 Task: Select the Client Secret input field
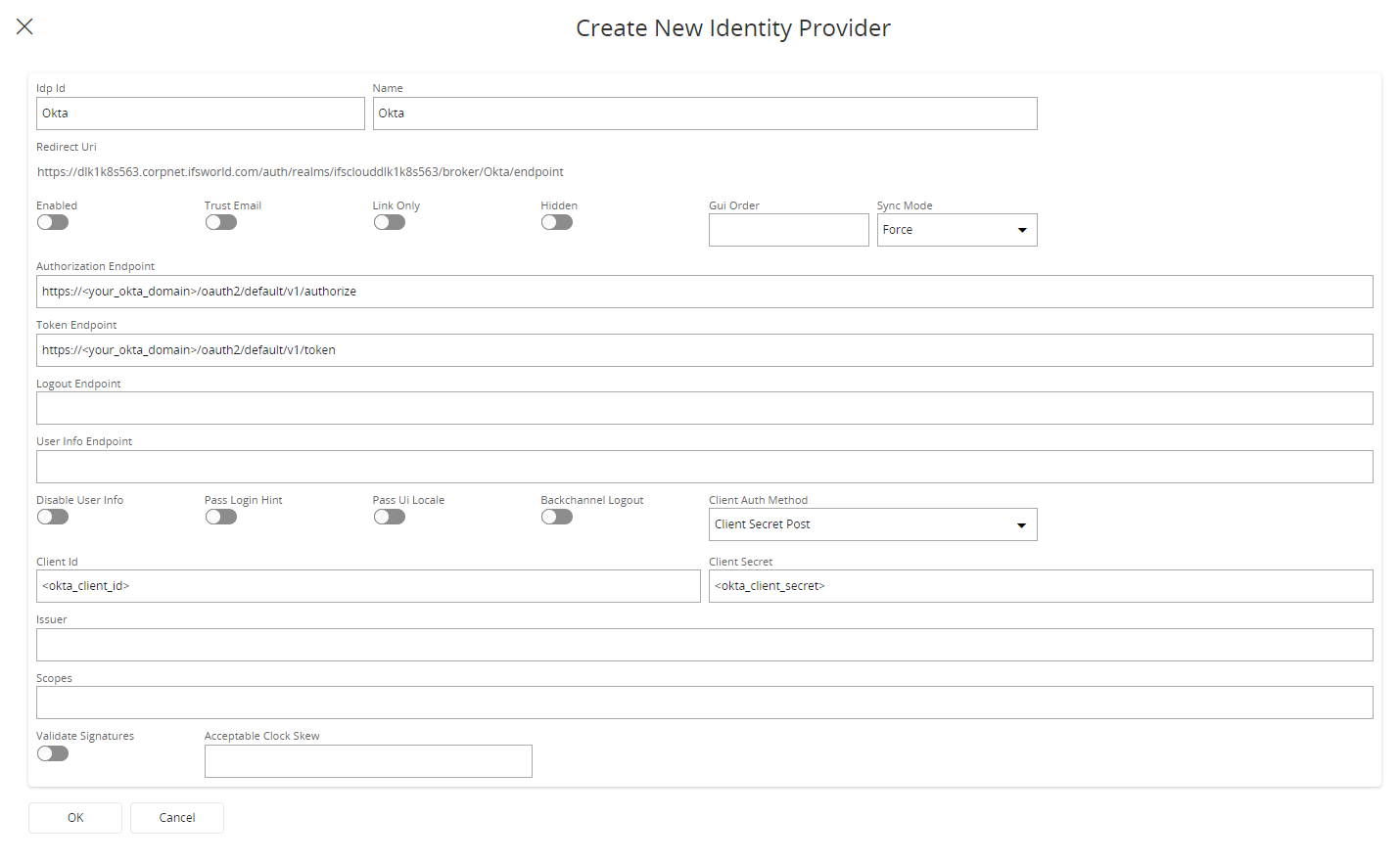point(1040,586)
